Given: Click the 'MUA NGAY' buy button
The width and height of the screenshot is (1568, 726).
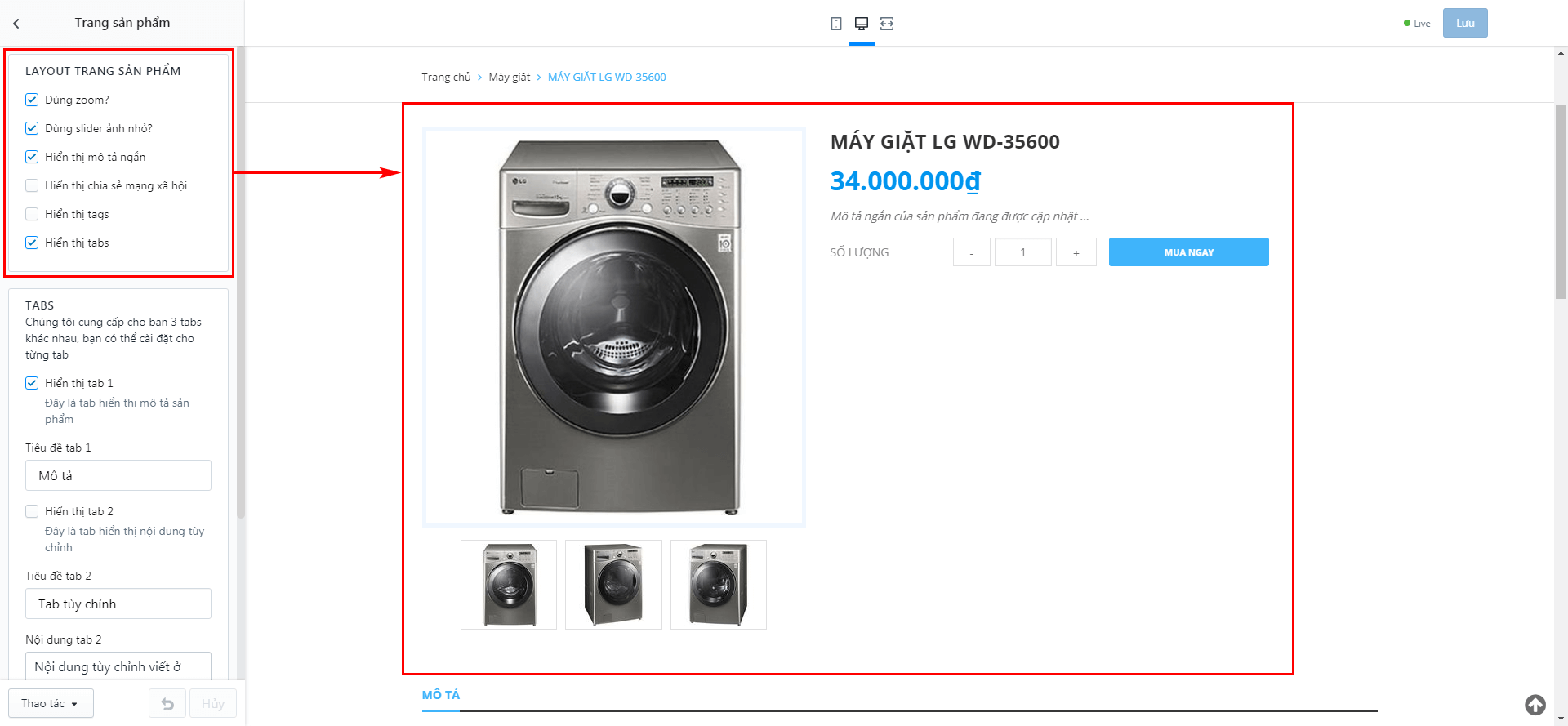Looking at the screenshot, I should coord(1188,252).
